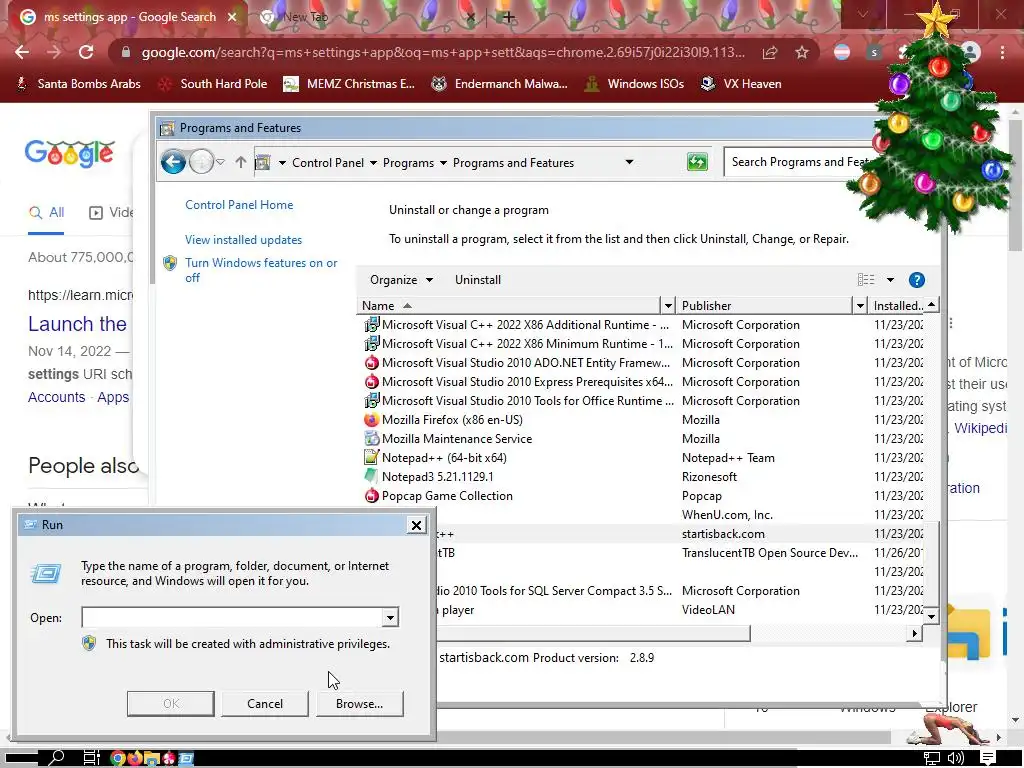Screen dimensions: 1024x768
Task: Expand the Control Panel breadcrumb arrow
Action: pyautogui.click(x=373, y=163)
